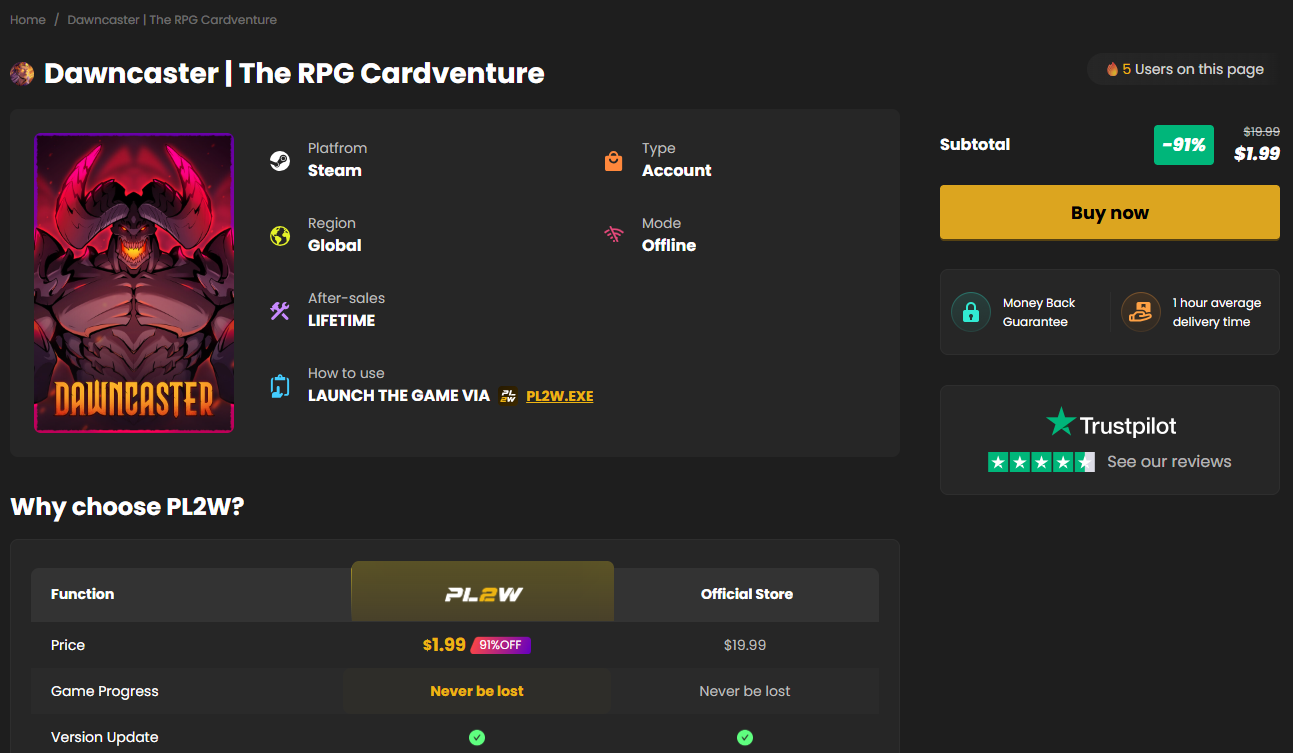The height and width of the screenshot is (753, 1293).
Task: Click the Subtotal label
Action: pos(975,145)
